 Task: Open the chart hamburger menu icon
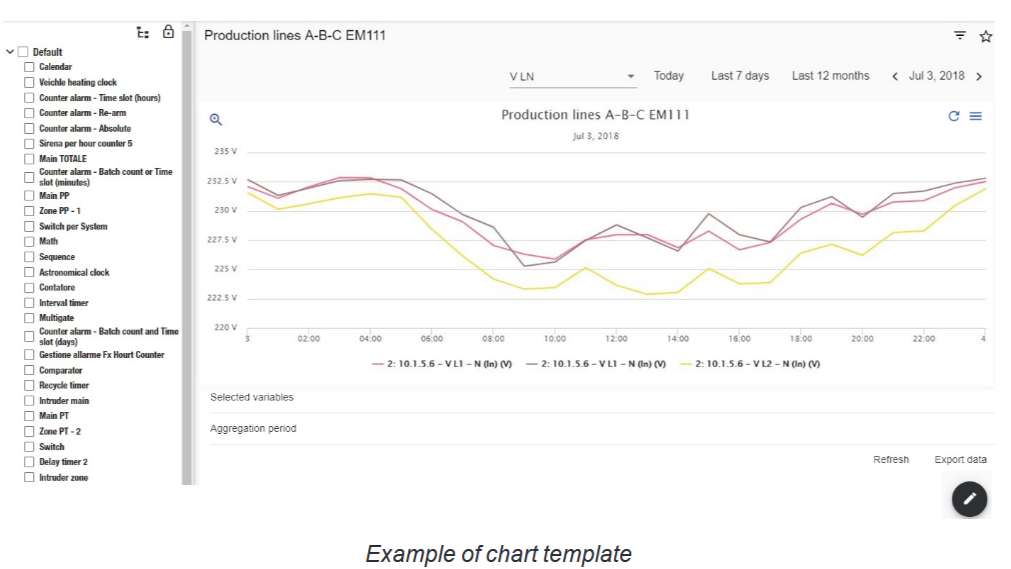point(976,116)
